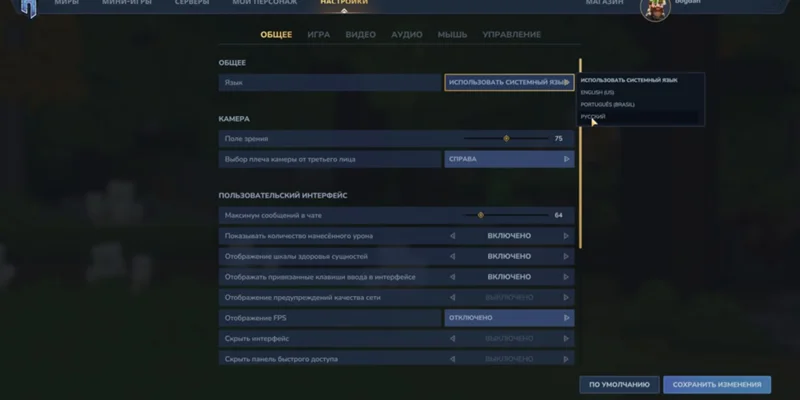Click the ПОЛЬЗОВАТЕЛЬСКИЙ ИНТЕРФЕЙС section heading
Viewport: 800px width, 400px height.
tap(283, 195)
